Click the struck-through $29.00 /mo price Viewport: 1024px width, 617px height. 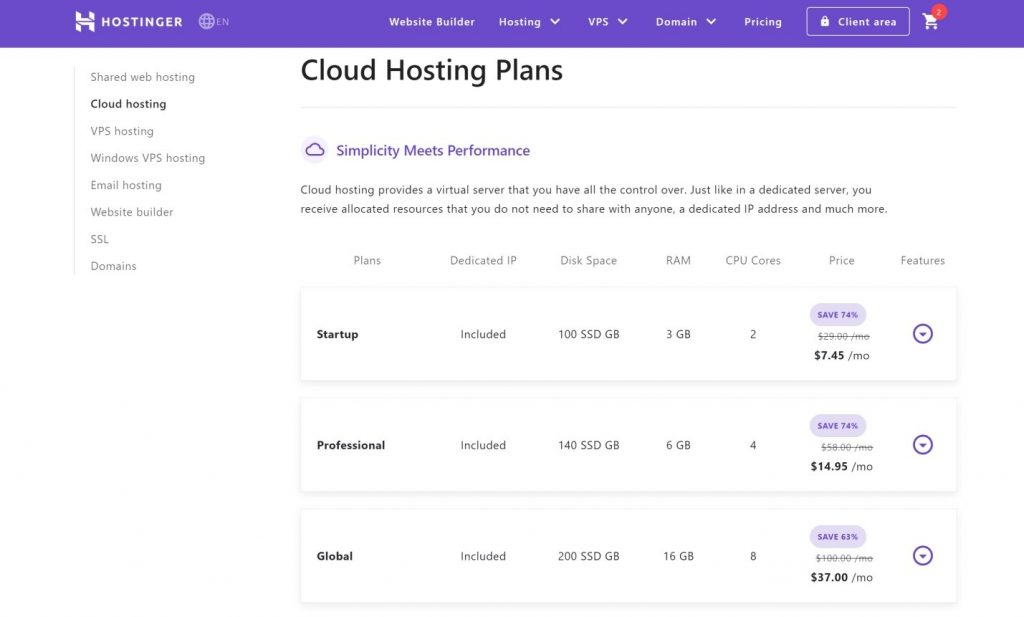[843, 336]
